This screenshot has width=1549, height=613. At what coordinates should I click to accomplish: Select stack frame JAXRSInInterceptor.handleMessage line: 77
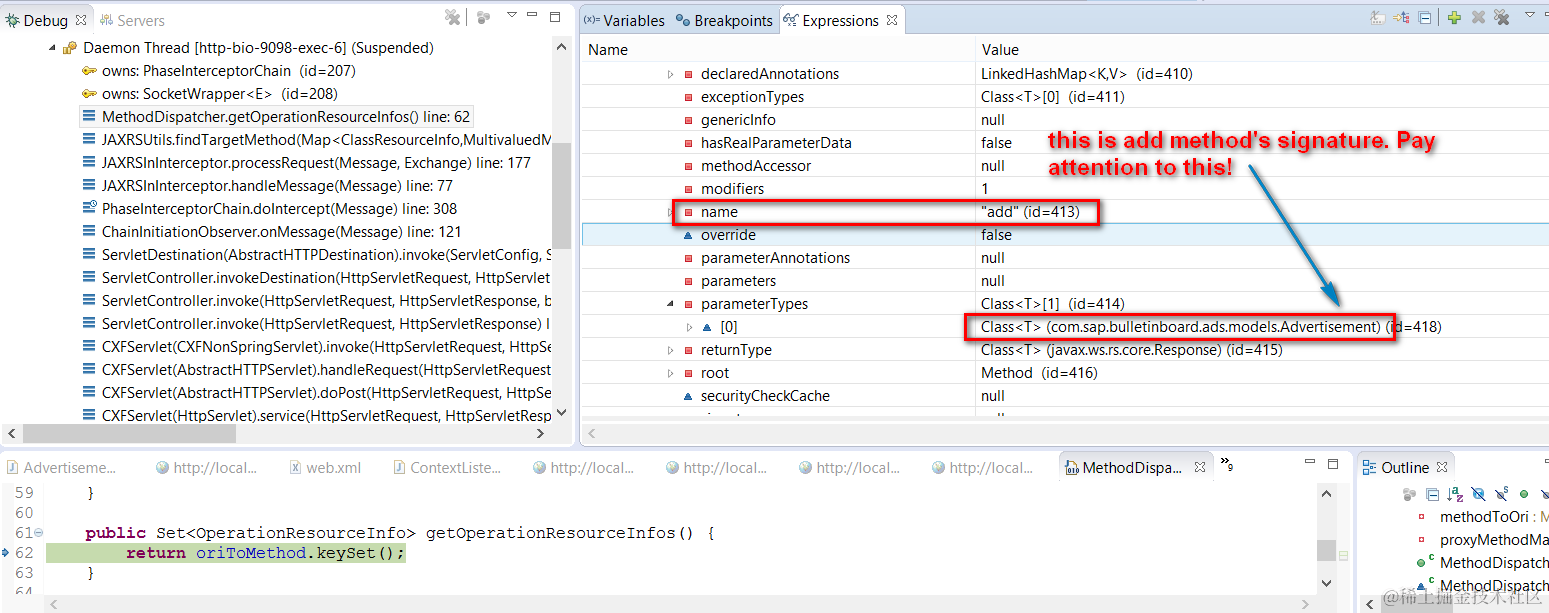[x=267, y=186]
